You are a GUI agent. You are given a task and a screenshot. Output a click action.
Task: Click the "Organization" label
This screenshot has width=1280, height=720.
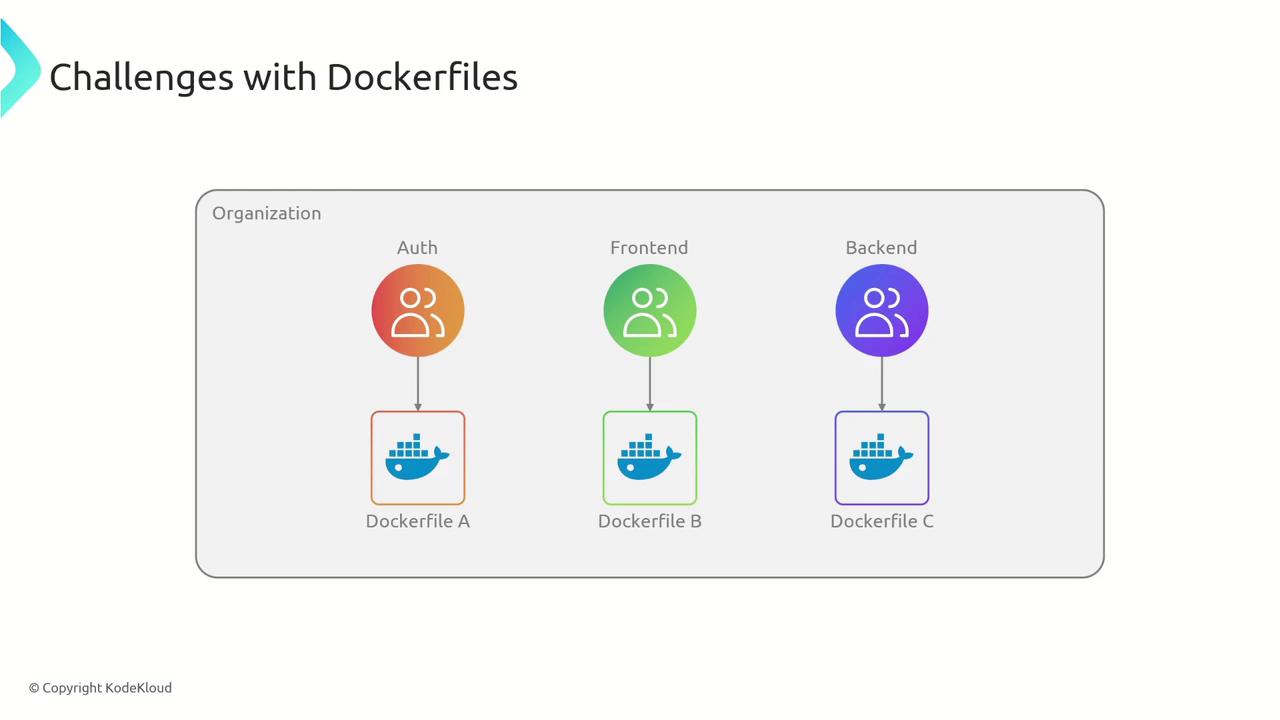[267, 214]
